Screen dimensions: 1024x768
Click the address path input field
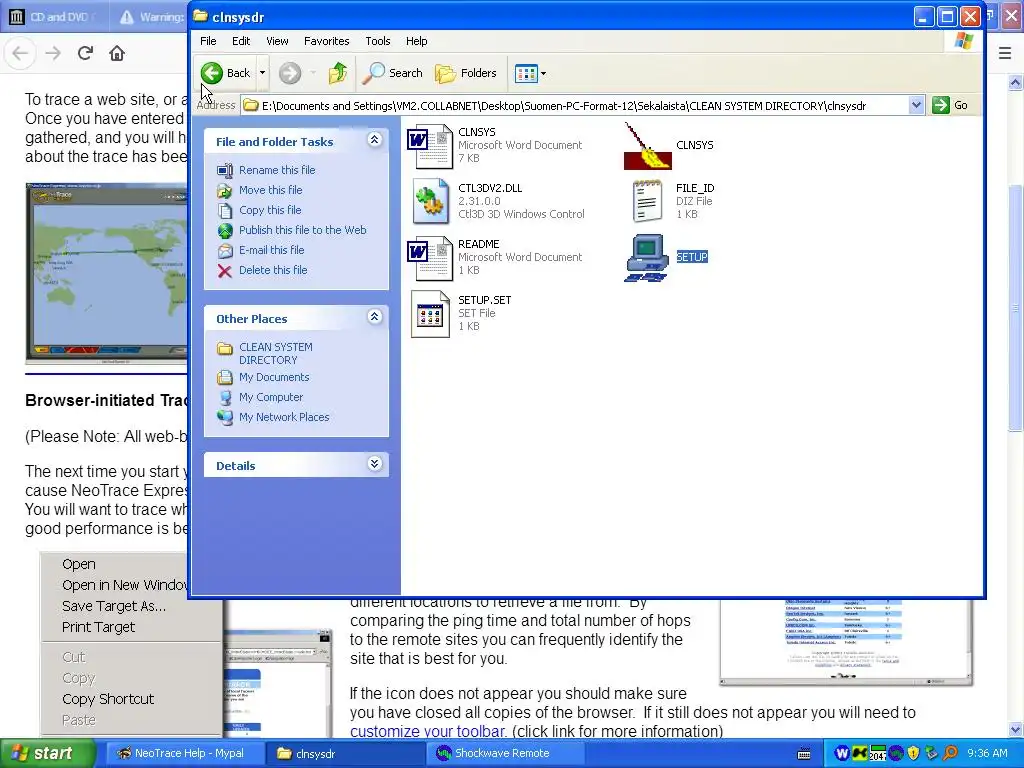click(575, 105)
